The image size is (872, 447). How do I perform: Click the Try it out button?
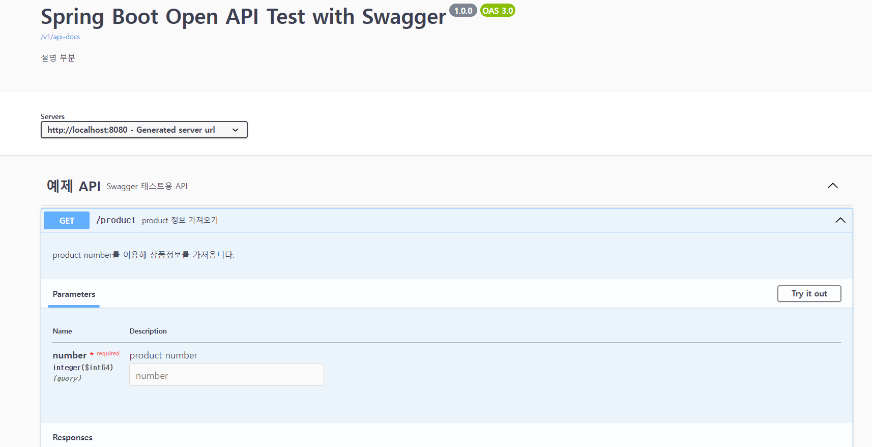(x=809, y=294)
